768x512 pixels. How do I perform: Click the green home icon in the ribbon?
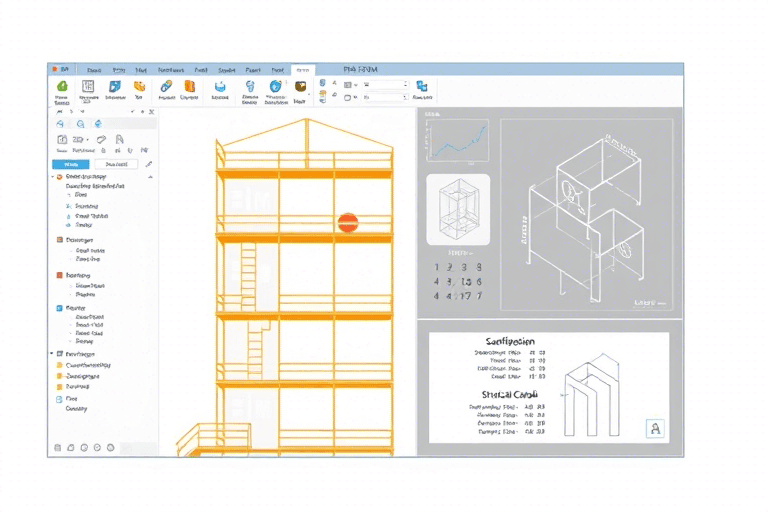coord(61,88)
